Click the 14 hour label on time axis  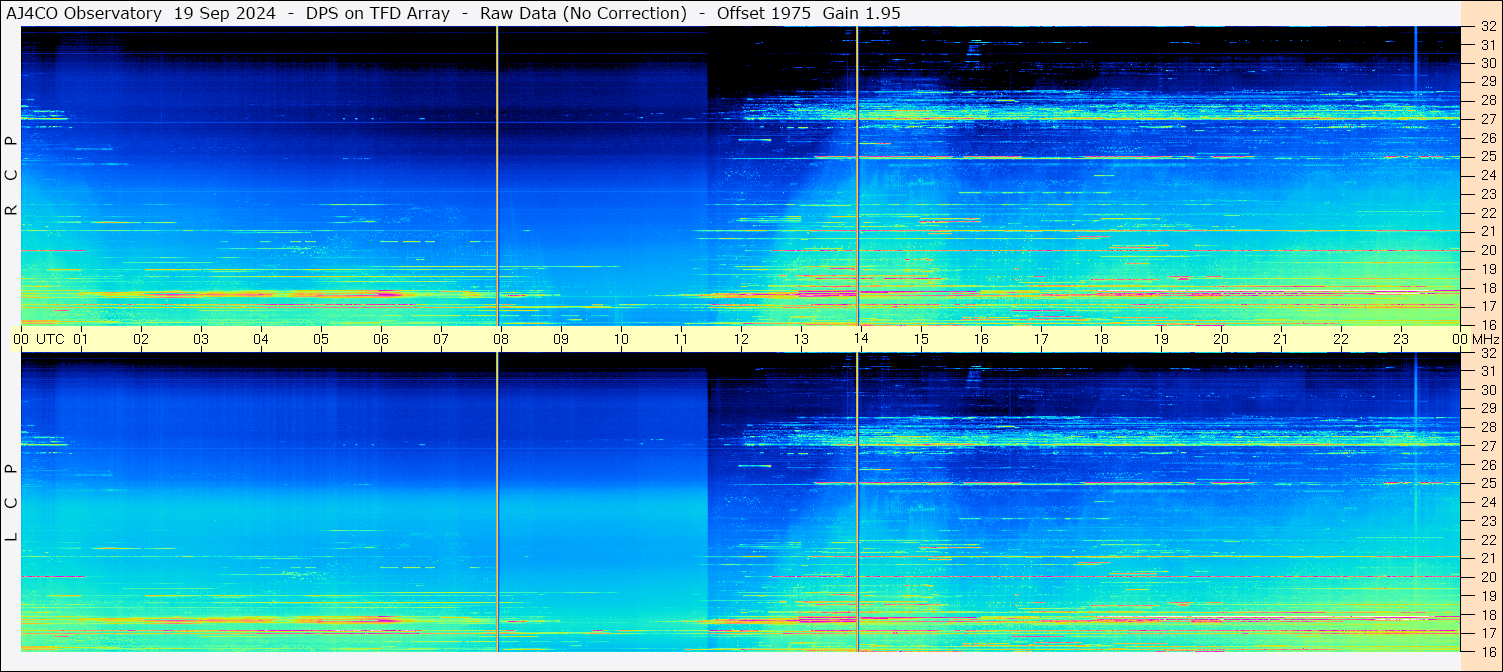pos(861,339)
